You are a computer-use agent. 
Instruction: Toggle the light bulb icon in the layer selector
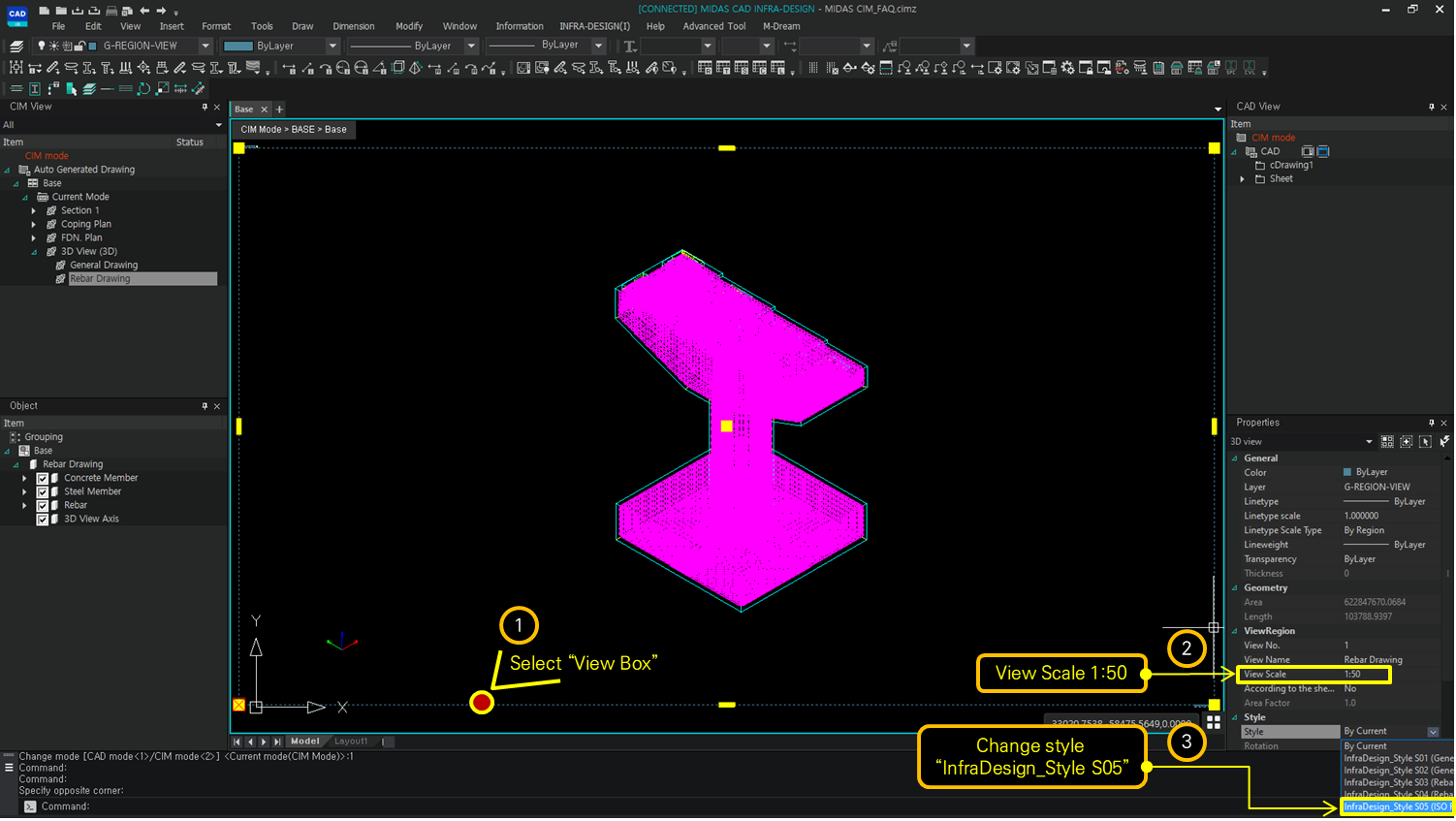pos(43,46)
